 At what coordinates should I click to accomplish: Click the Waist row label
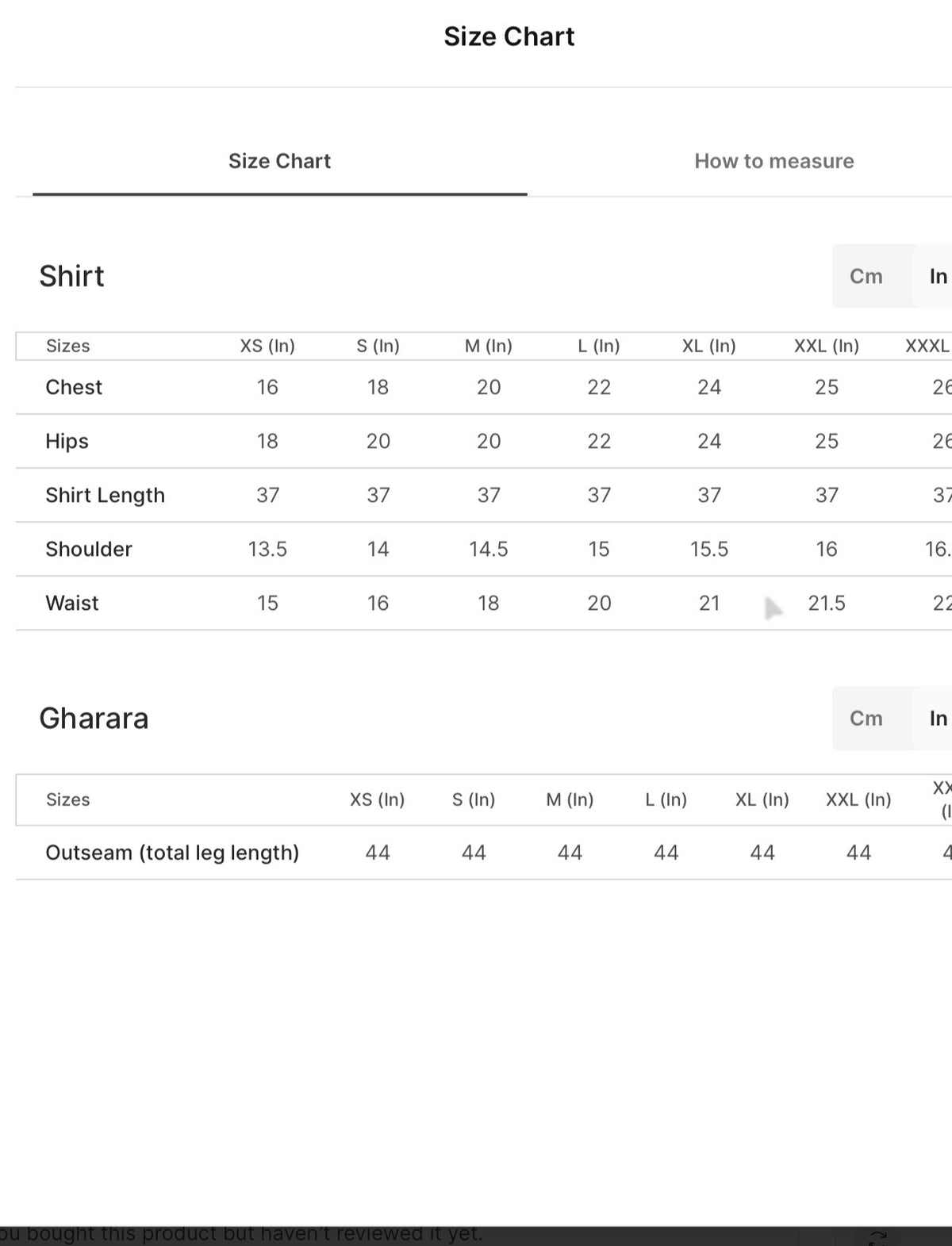pyautogui.click(x=72, y=603)
